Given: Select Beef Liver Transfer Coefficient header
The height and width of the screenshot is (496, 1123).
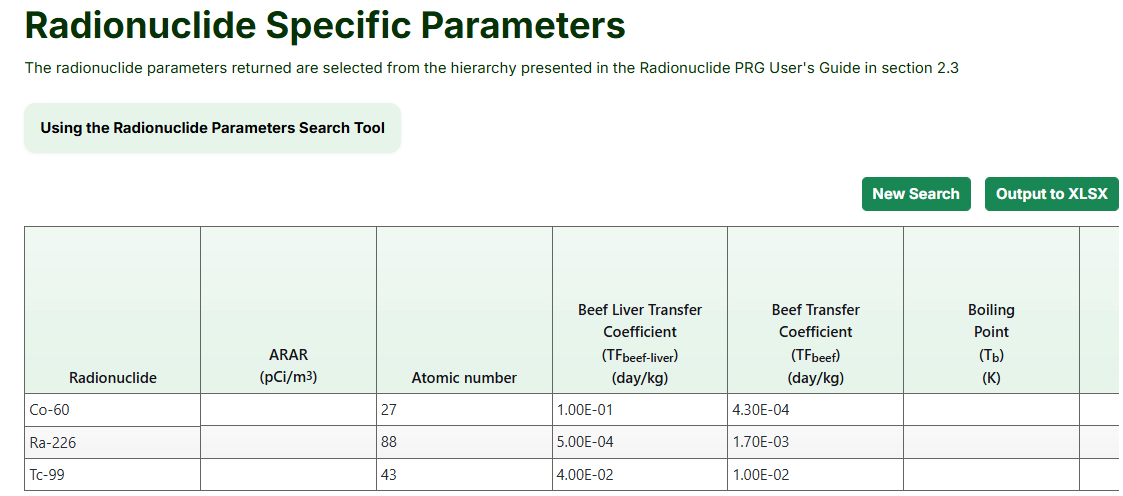Looking at the screenshot, I should [640, 343].
